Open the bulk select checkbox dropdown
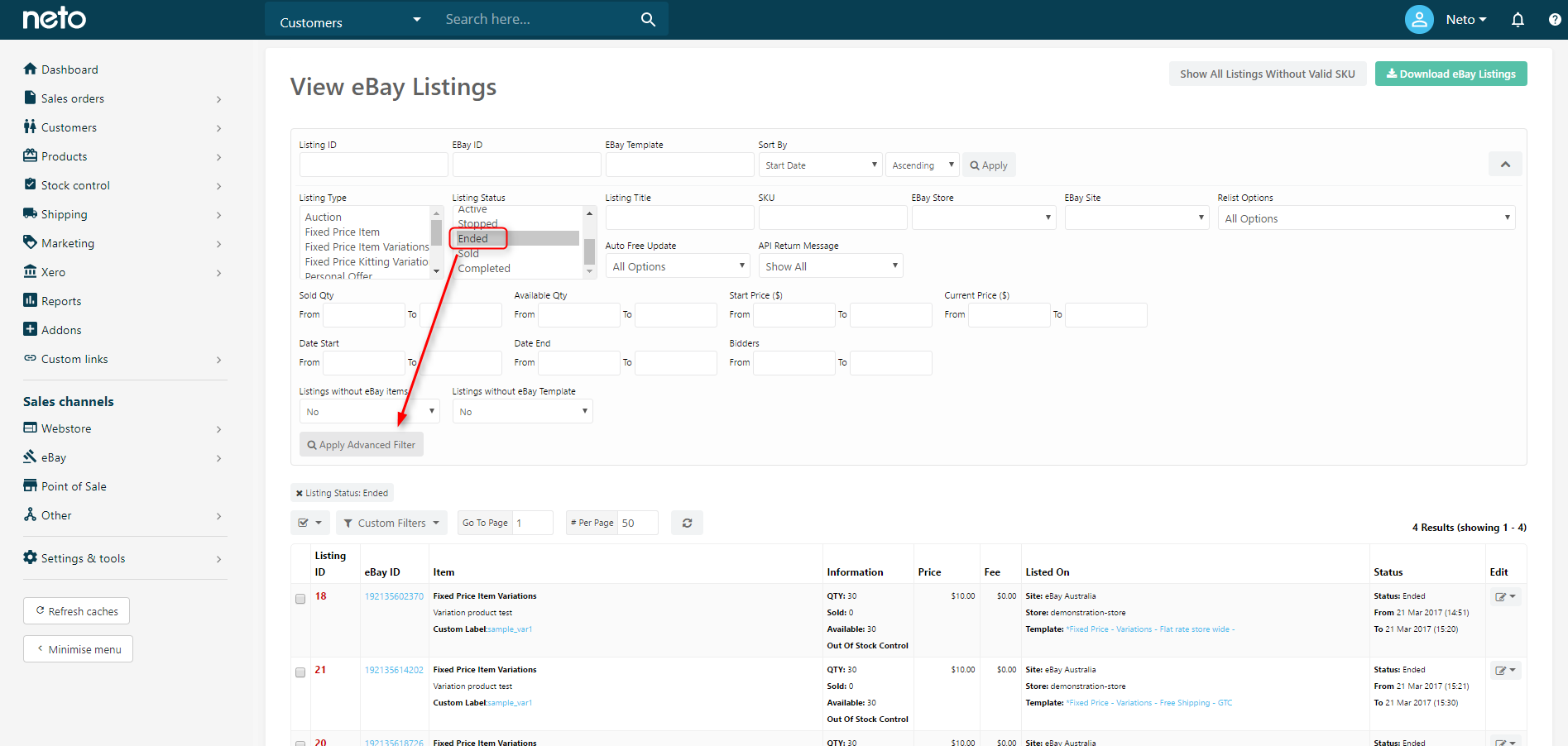1568x746 pixels. (x=310, y=523)
